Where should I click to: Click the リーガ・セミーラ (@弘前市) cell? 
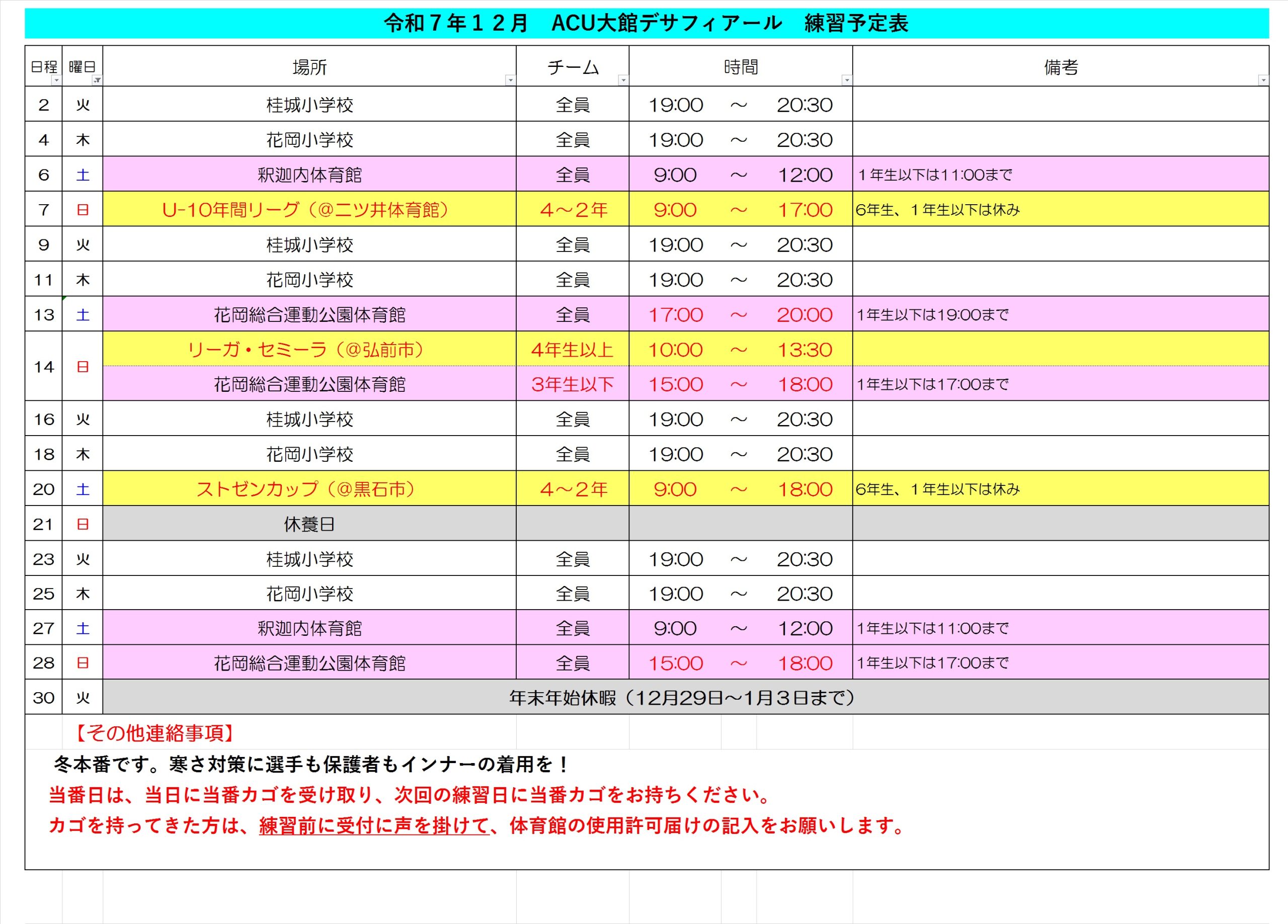309,349
